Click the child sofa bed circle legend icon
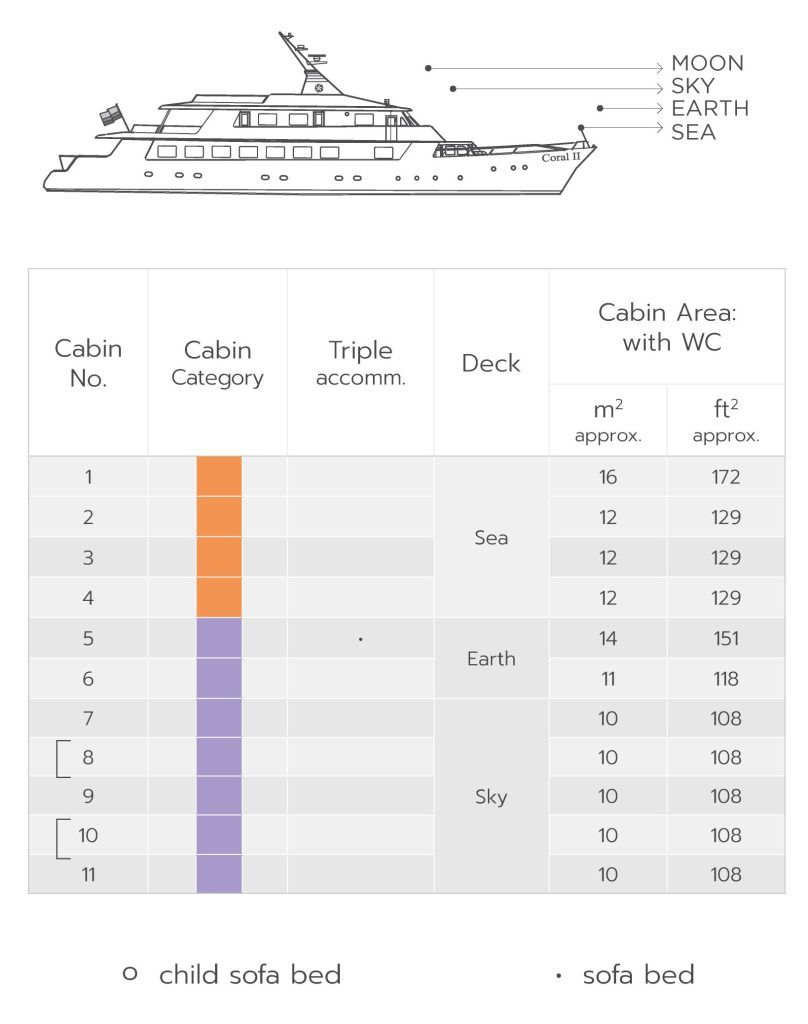The image size is (808, 1024). [129, 973]
